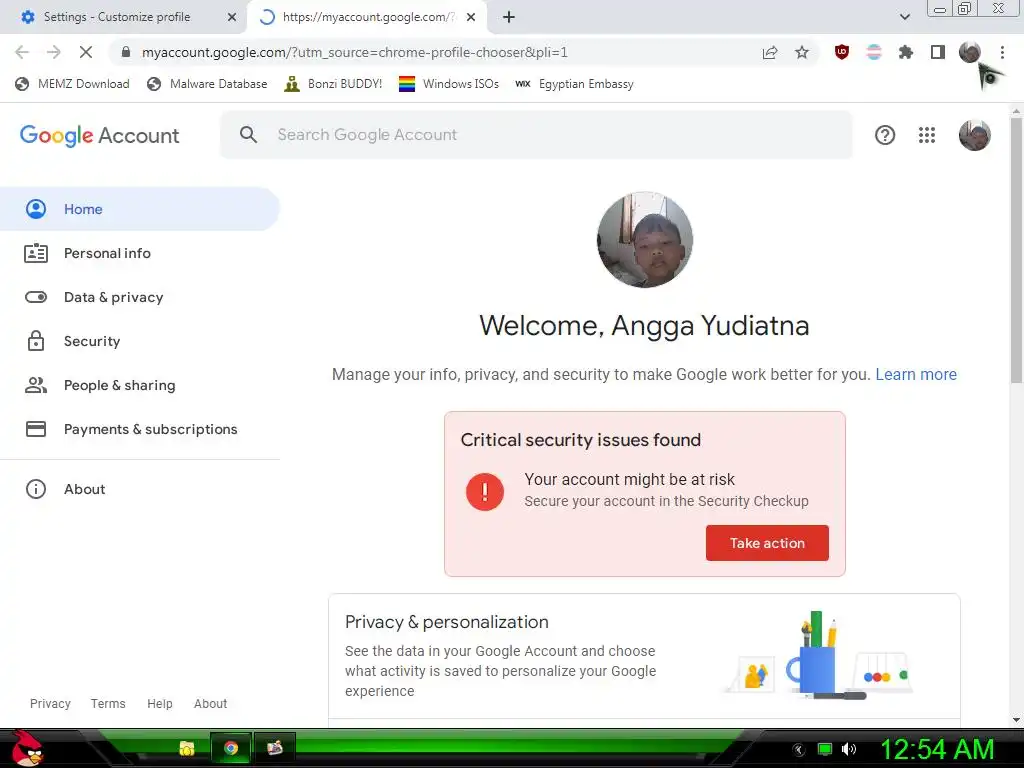Open the Home section in sidebar
1024x768 pixels.
(x=139, y=209)
